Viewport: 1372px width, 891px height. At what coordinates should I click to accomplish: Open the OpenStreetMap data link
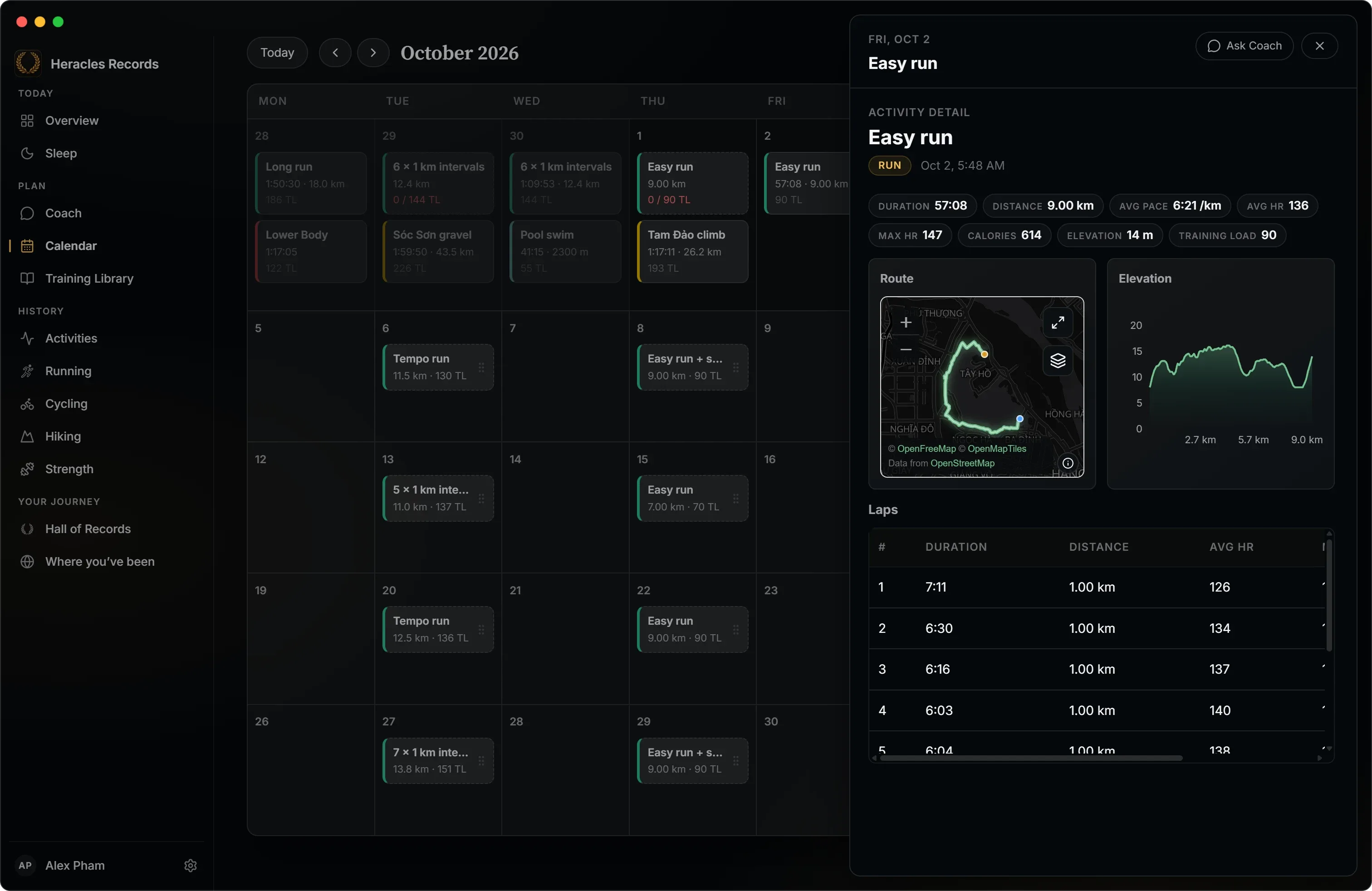coord(962,463)
